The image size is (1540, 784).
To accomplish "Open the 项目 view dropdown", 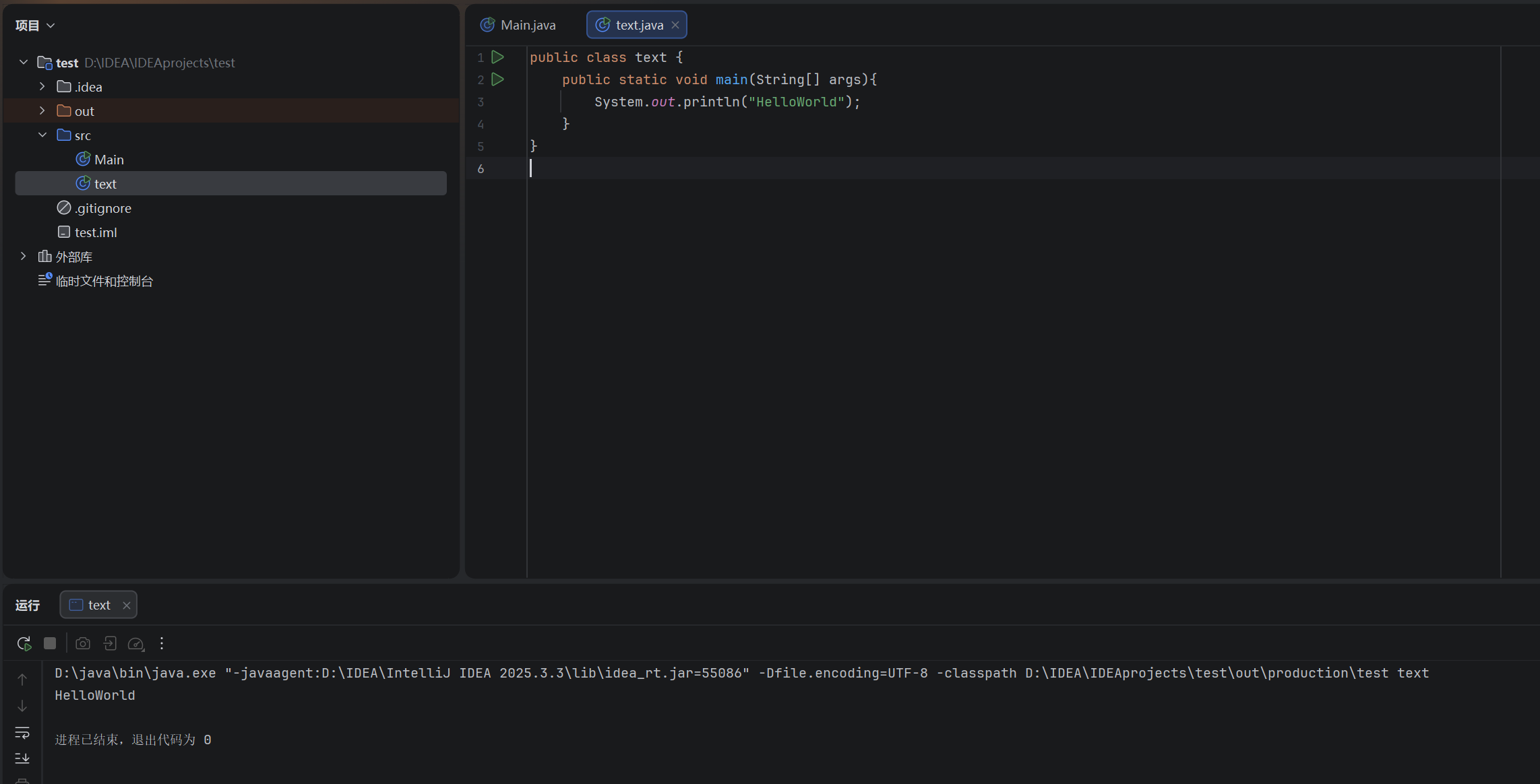I will click(x=35, y=26).
